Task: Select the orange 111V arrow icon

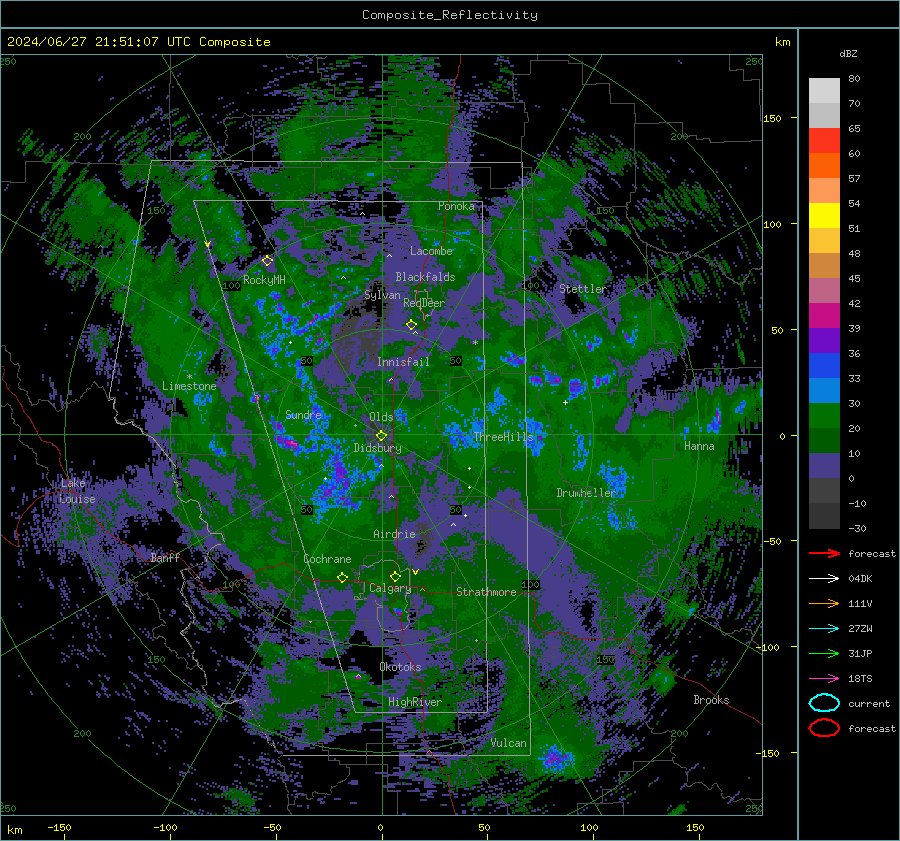Action: (x=824, y=603)
